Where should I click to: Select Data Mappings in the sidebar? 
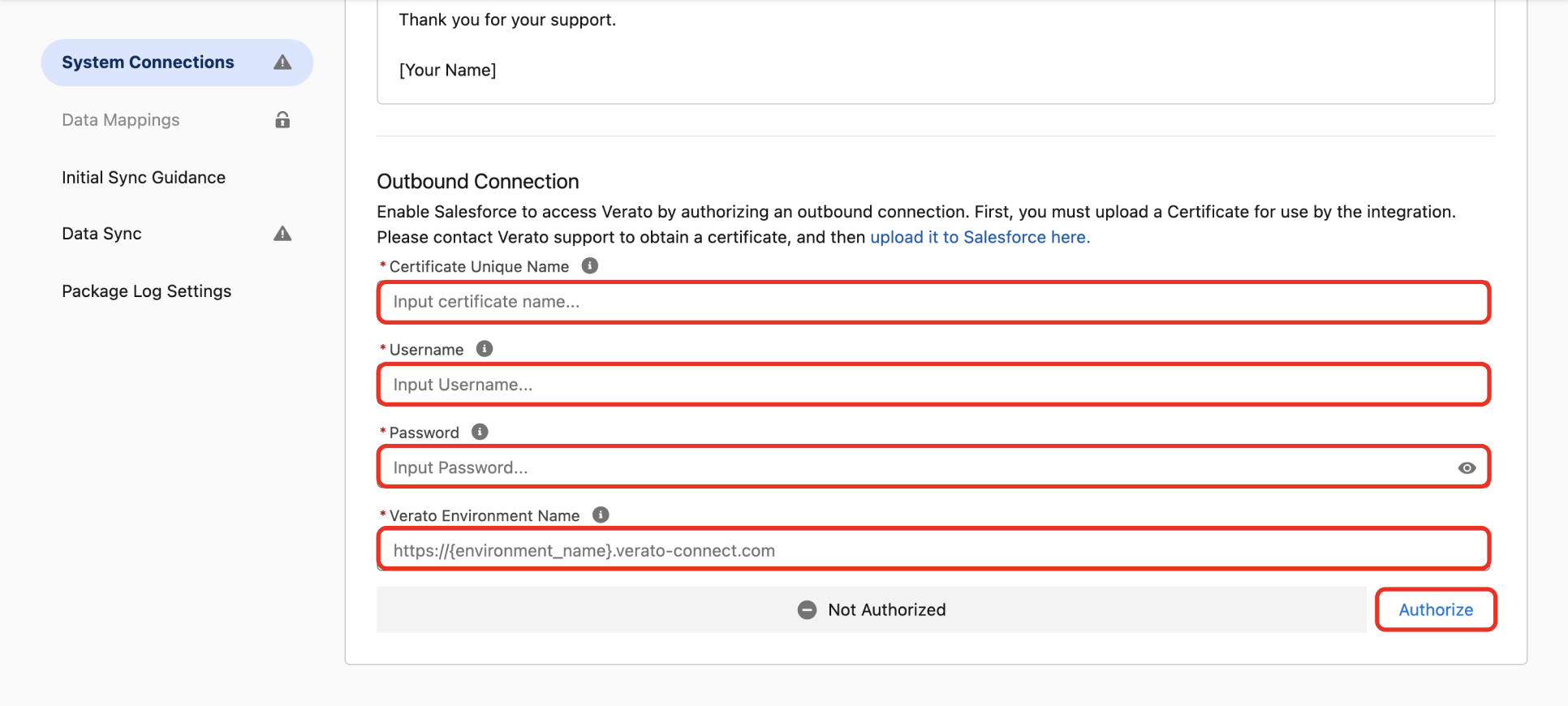click(121, 120)
